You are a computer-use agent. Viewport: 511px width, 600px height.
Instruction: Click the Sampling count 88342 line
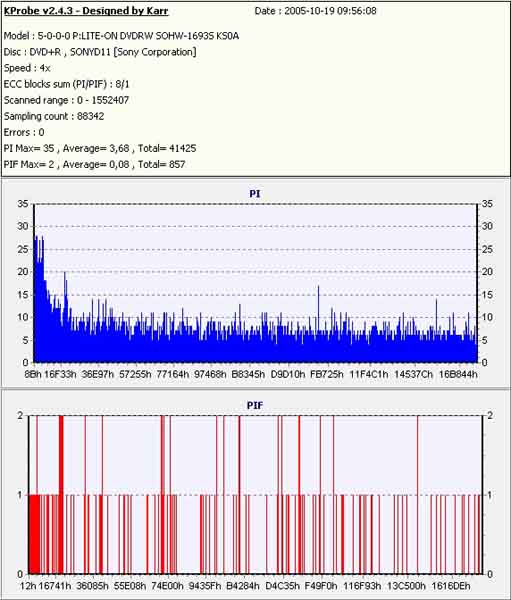click(54, 116)
